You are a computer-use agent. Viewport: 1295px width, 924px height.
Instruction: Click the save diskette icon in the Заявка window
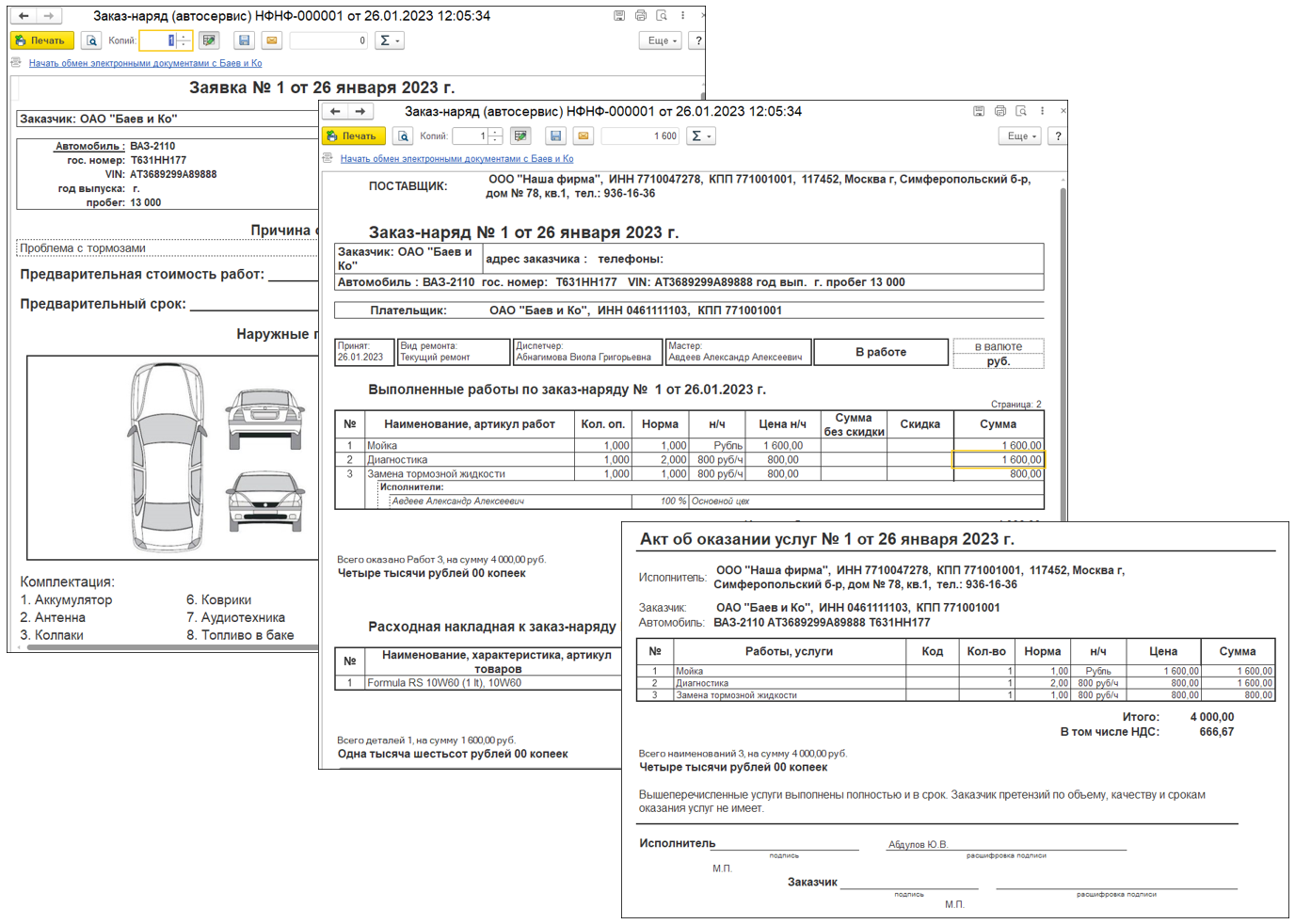tap(245, 40)
